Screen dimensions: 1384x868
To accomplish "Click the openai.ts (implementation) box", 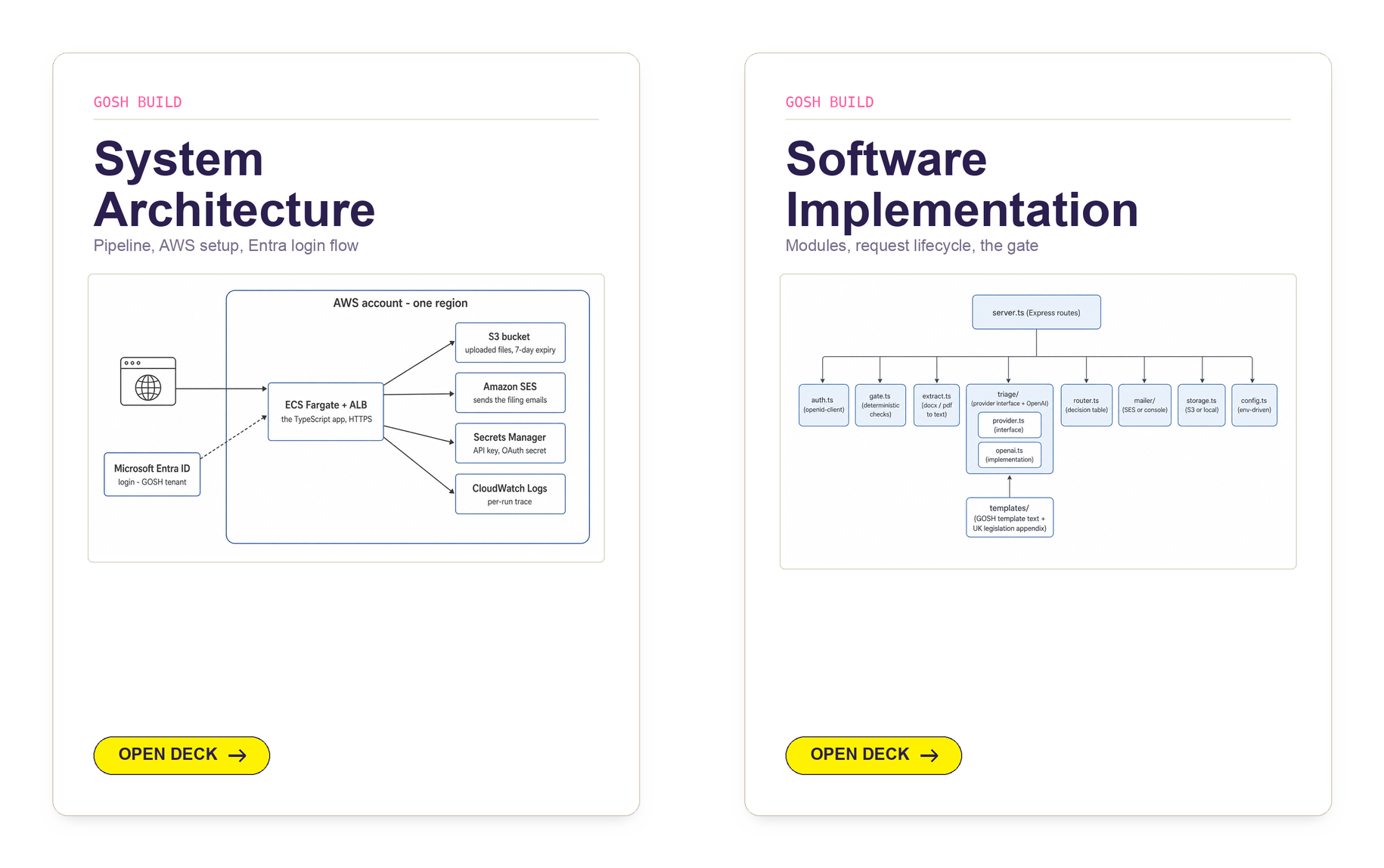I will click(x=1010, y=455).
